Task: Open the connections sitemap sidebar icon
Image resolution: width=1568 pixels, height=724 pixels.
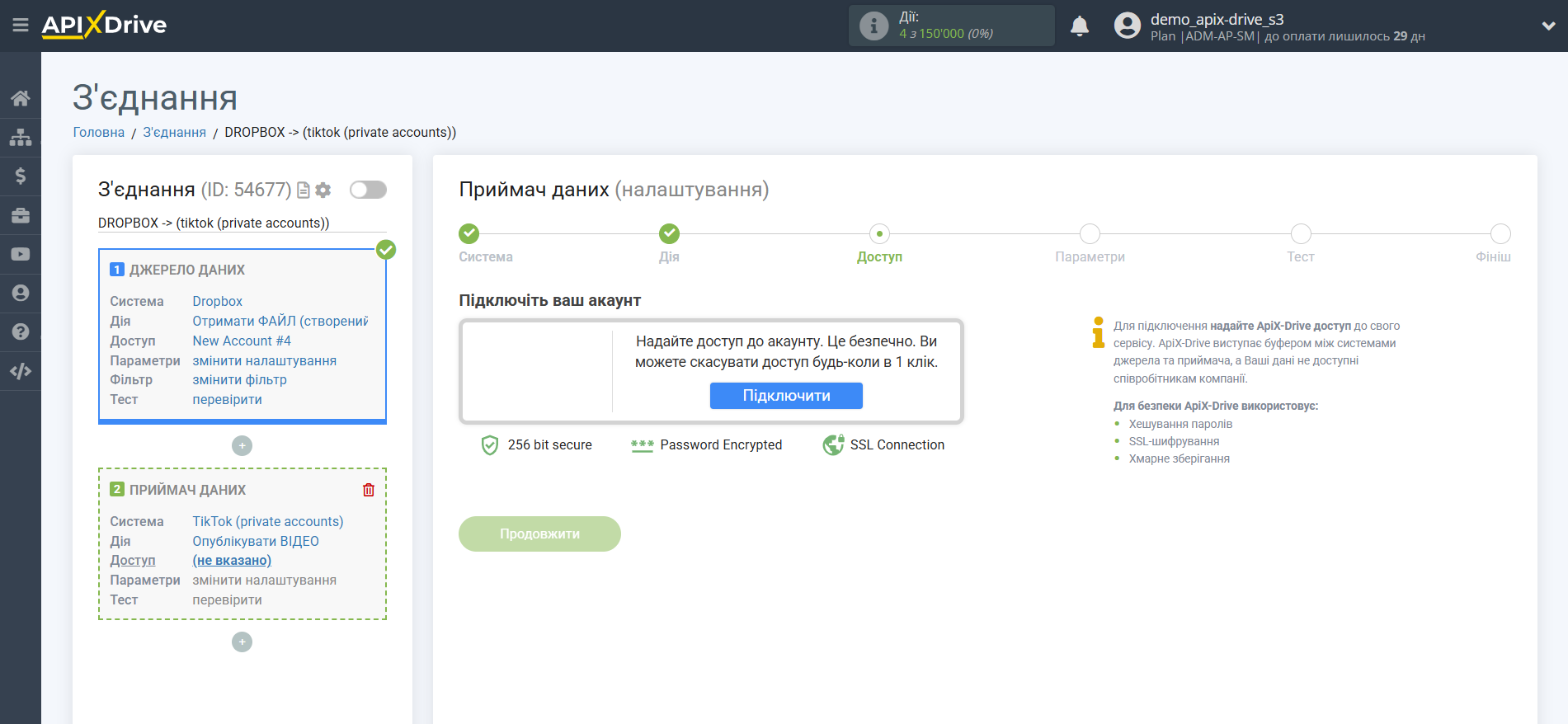Action: click(21, 137)
